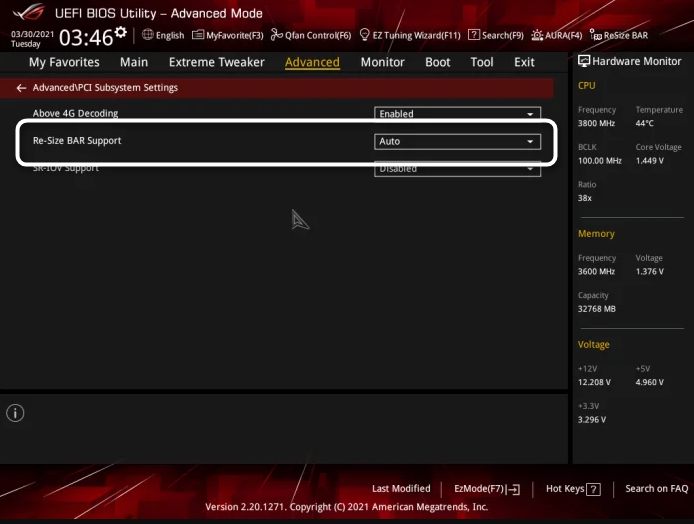Click the 03:46 clock time
This screenshot has height=524, width=694.
86,38
